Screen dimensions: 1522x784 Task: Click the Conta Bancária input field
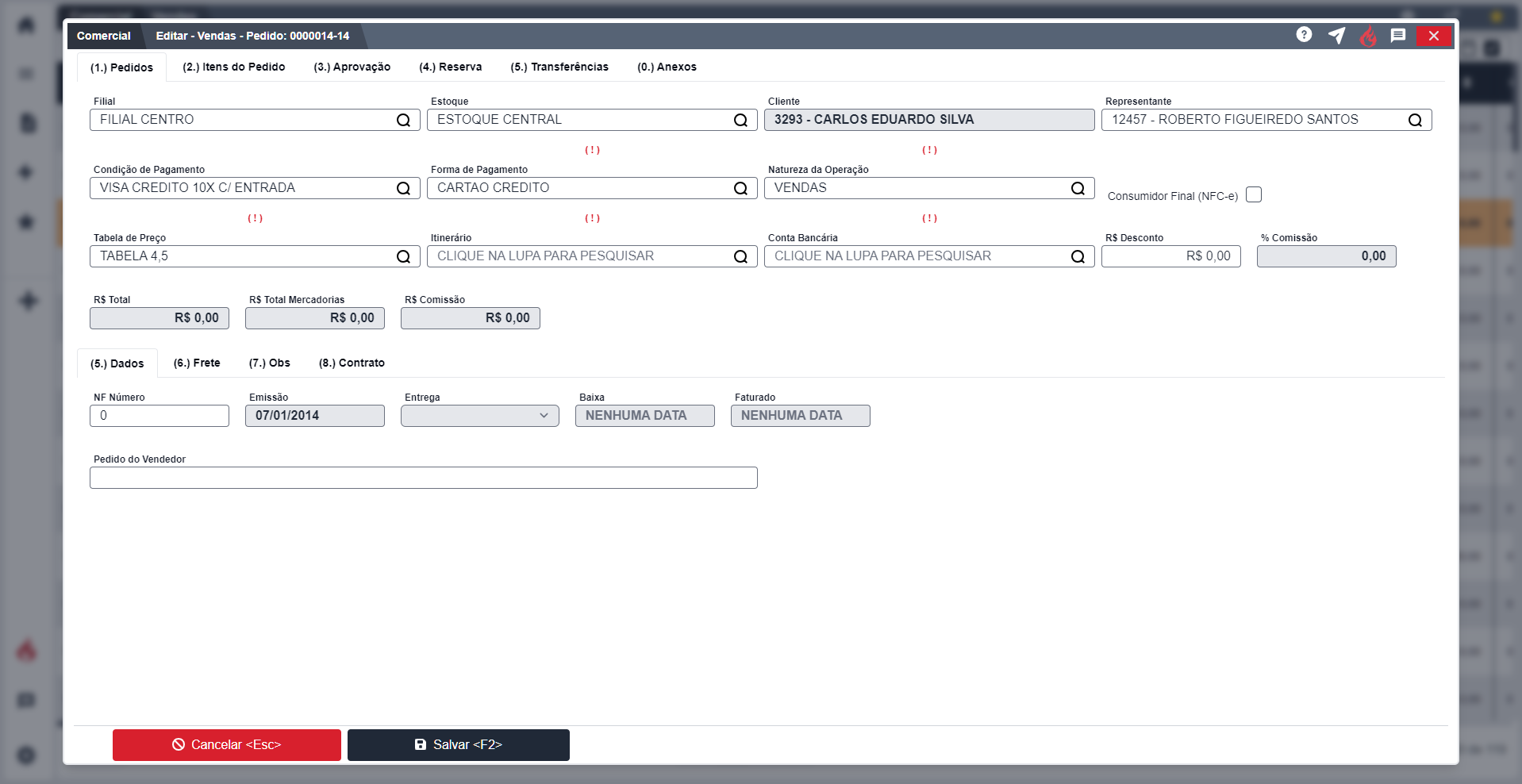929,256
